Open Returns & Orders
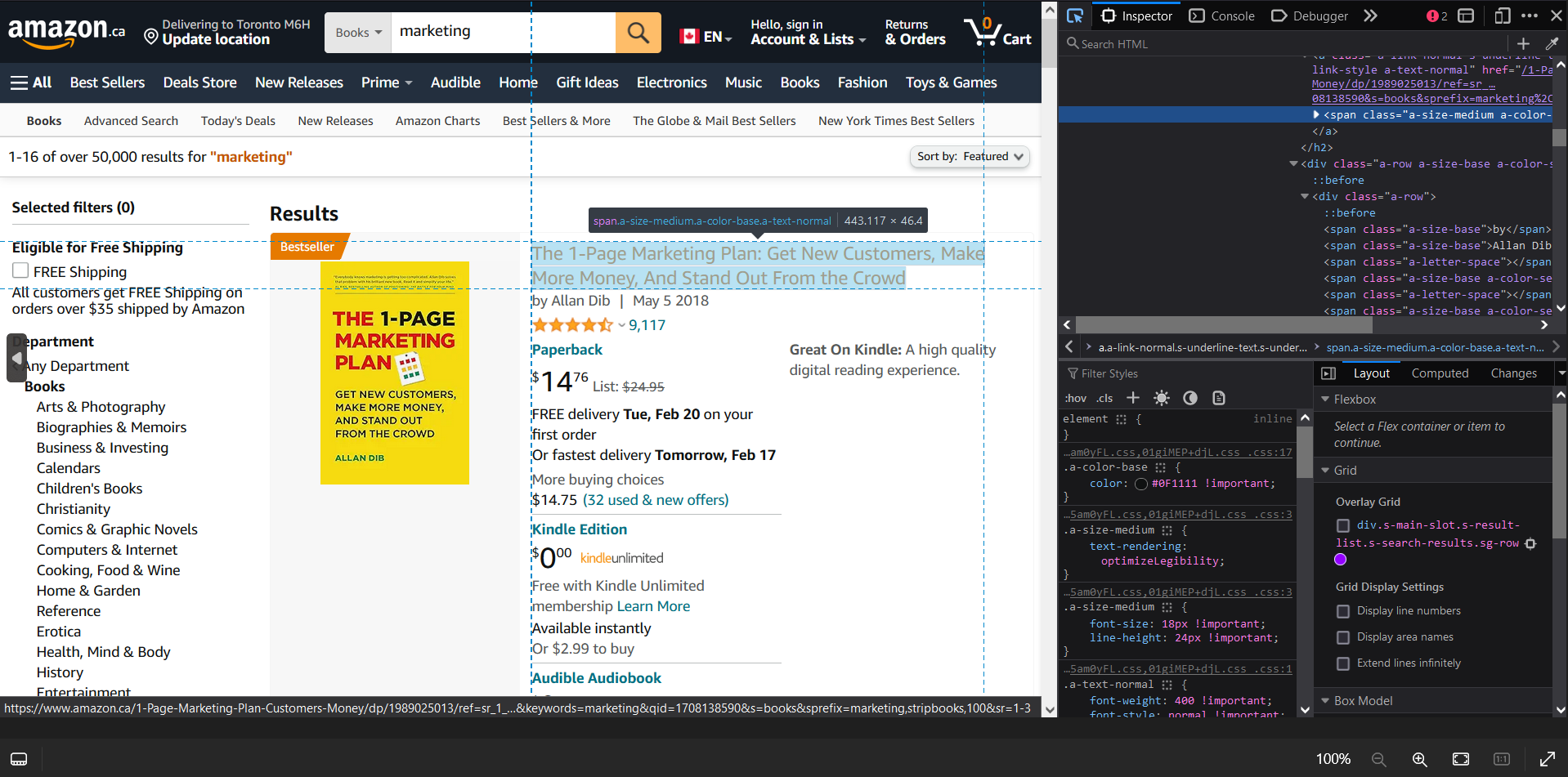This screenshot has height=777, width=1568. coord(915,33)
